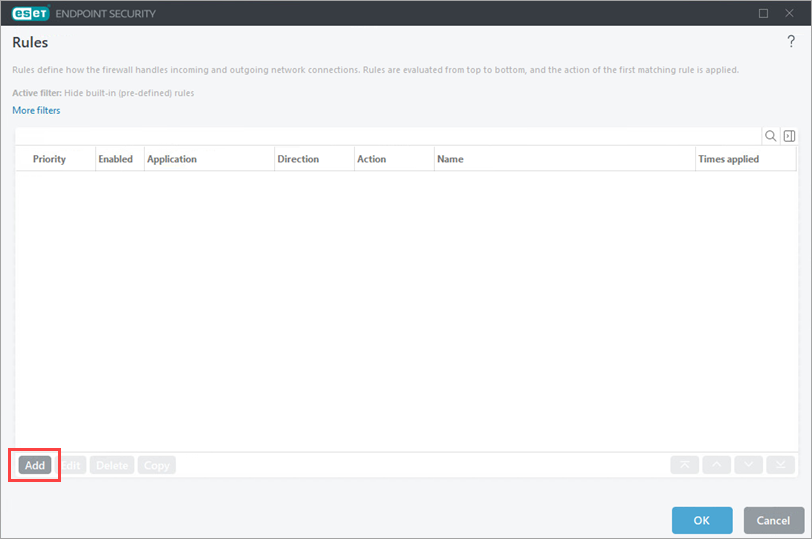Sort rules by the Priority column header

pos(49,159)
